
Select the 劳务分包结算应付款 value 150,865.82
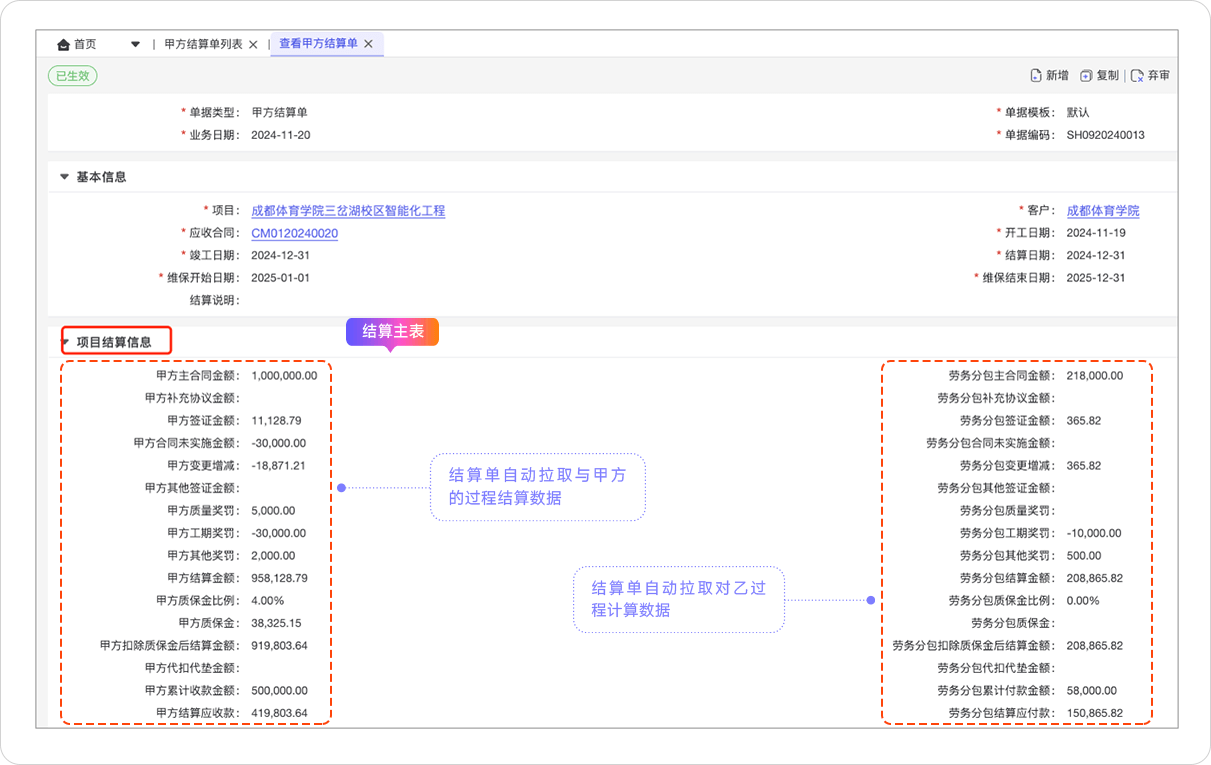pos(1094,713)
